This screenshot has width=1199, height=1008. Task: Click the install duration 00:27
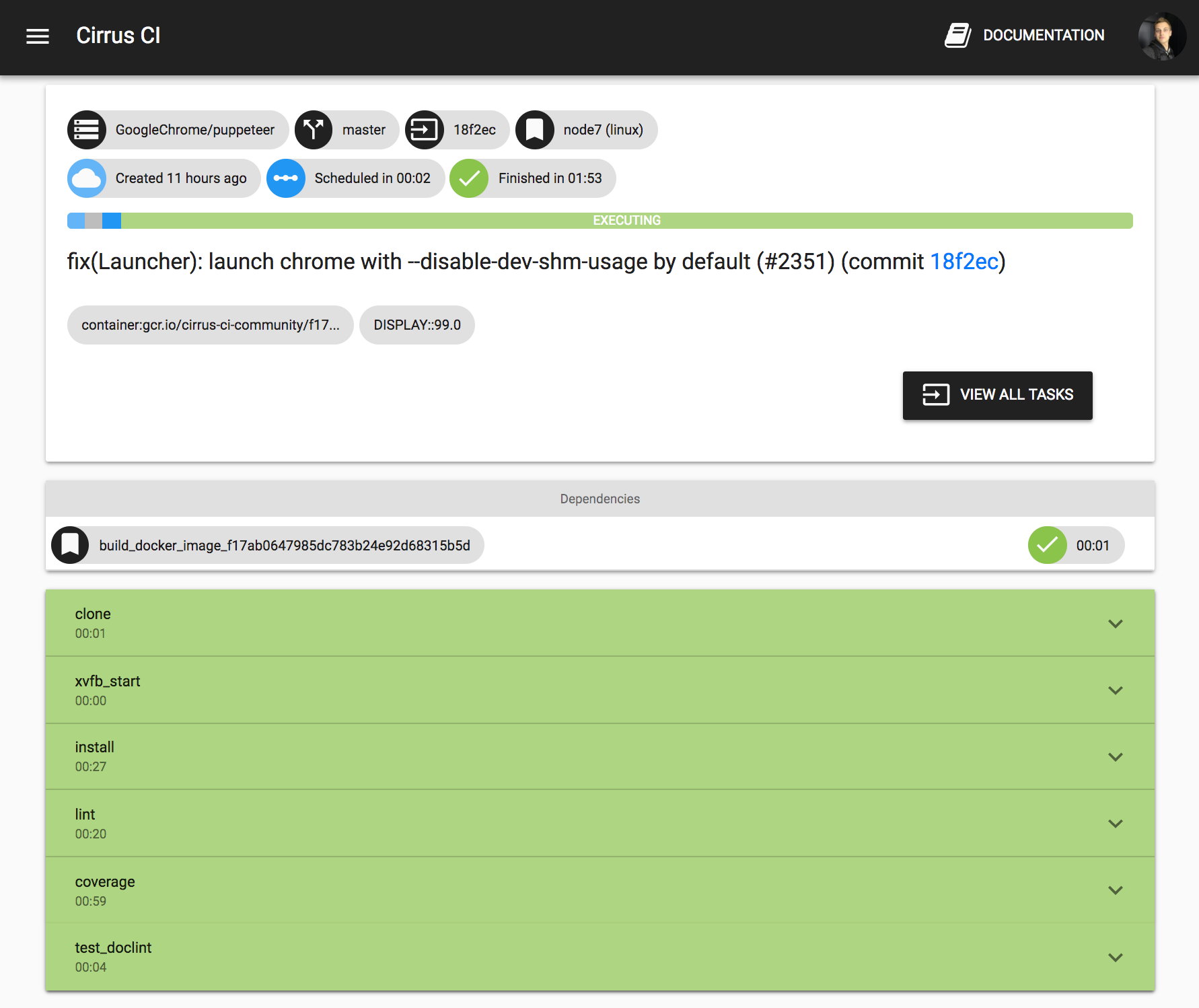[x=91, y=766]
